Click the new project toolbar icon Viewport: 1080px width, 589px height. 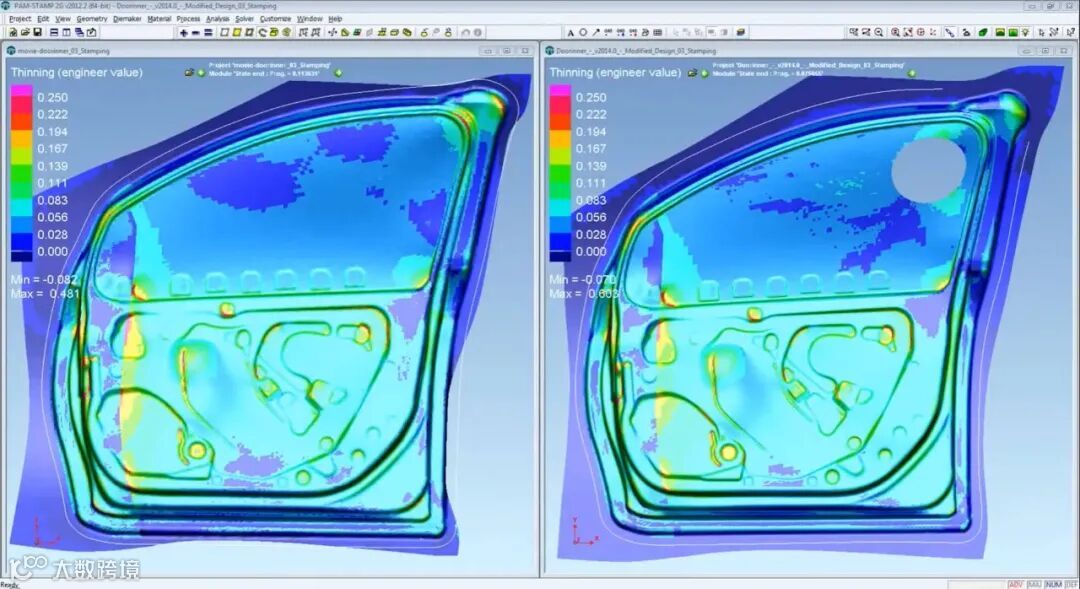(12, 32)
